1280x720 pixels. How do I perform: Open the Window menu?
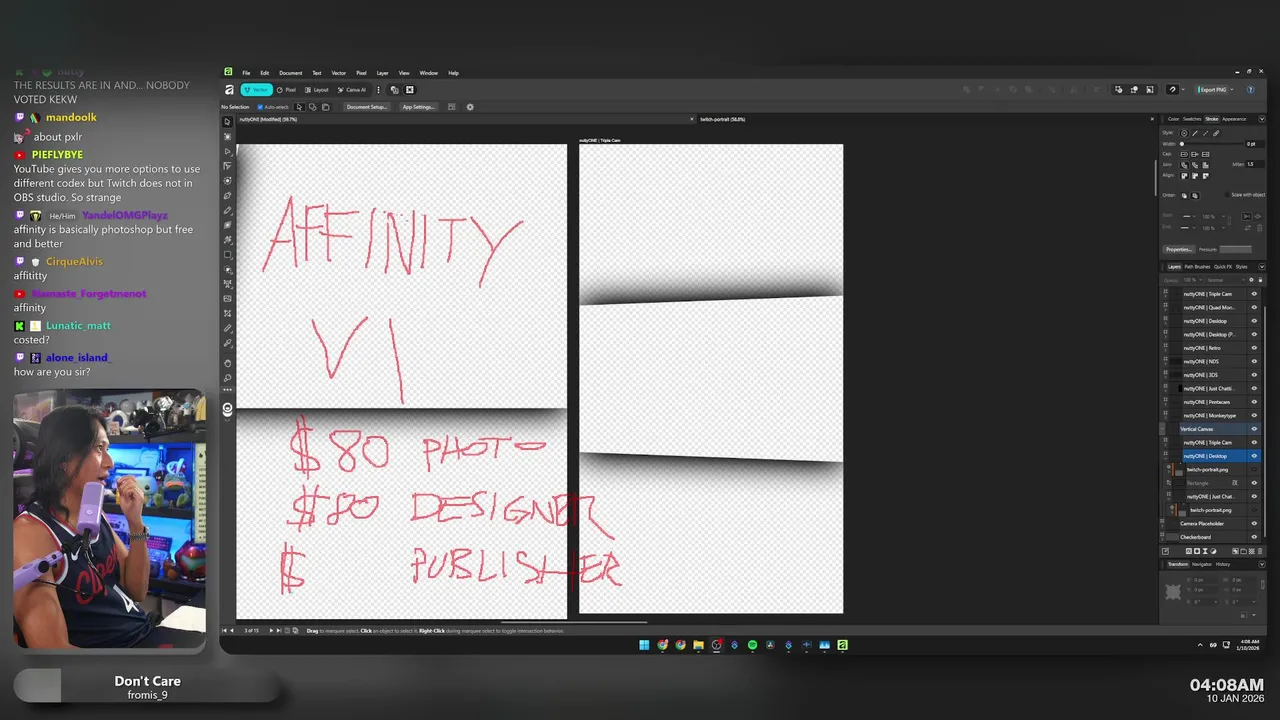(428, 73)
